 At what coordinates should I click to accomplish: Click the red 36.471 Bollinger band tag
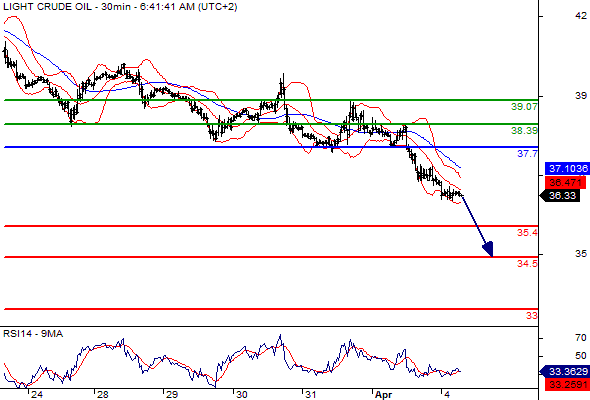(x=567, y=183)
